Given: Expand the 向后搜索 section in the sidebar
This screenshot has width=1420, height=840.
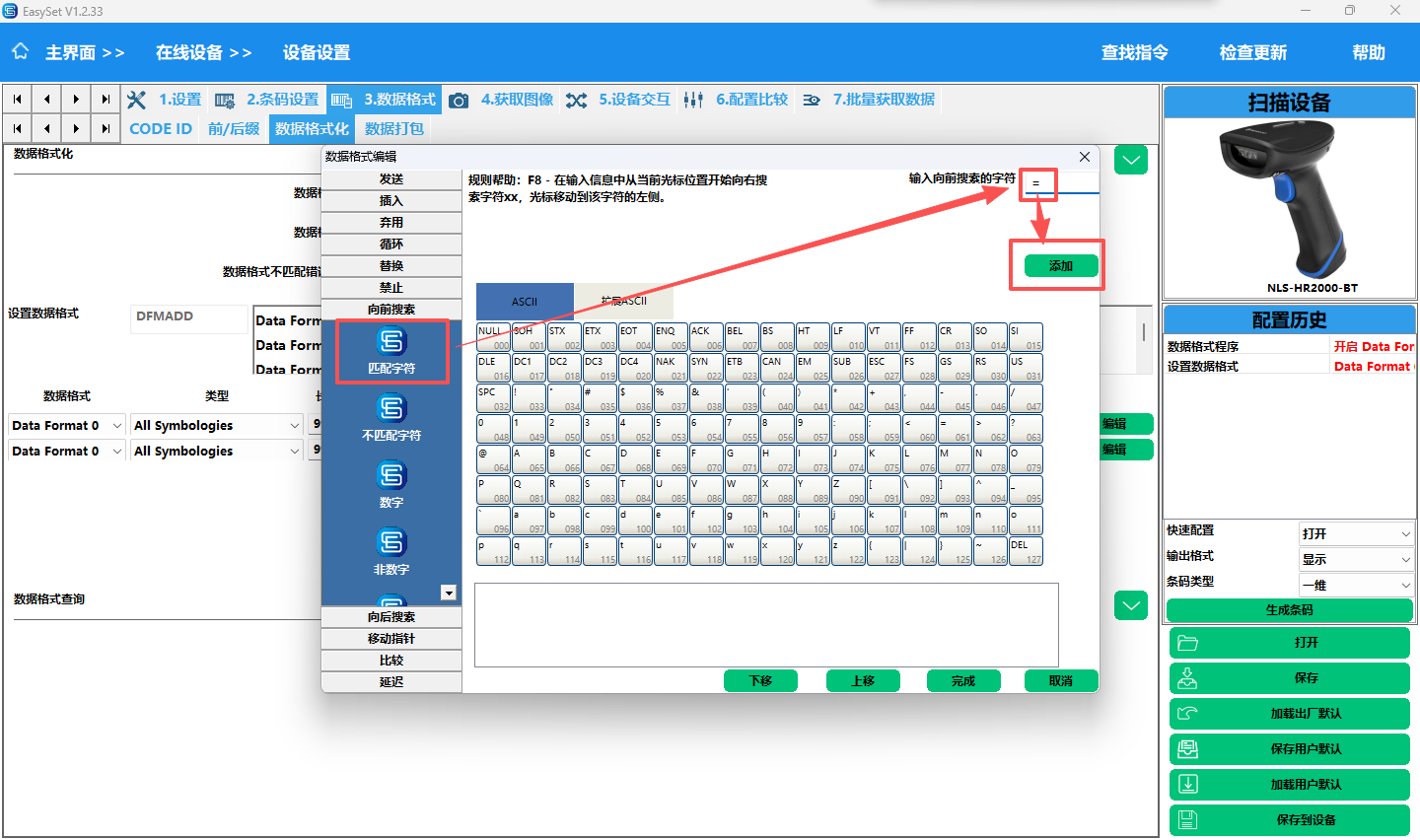Looking at the screenshot, I should [x=391, y=617].
